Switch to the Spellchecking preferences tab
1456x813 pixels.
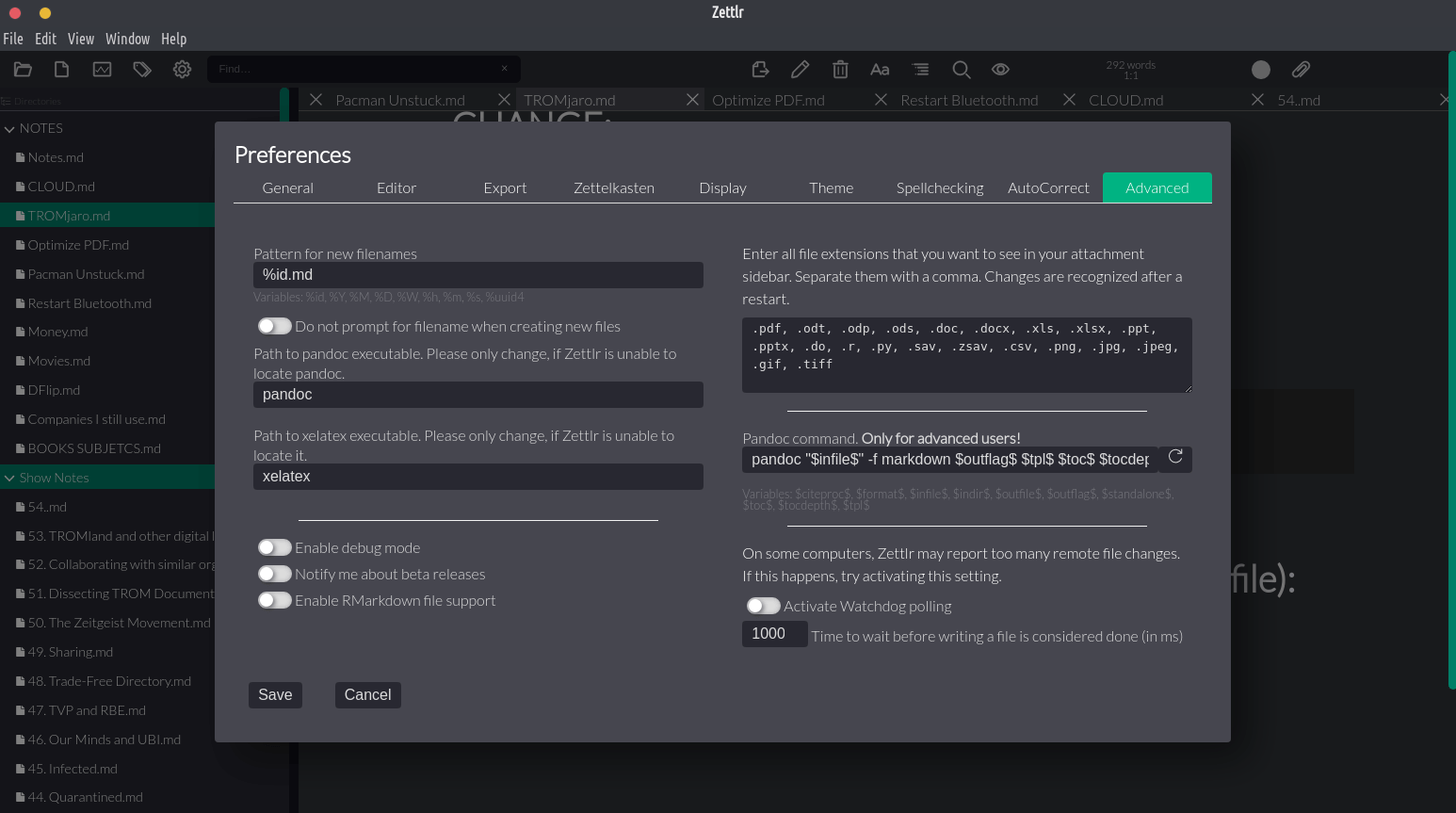coord(940,187)
